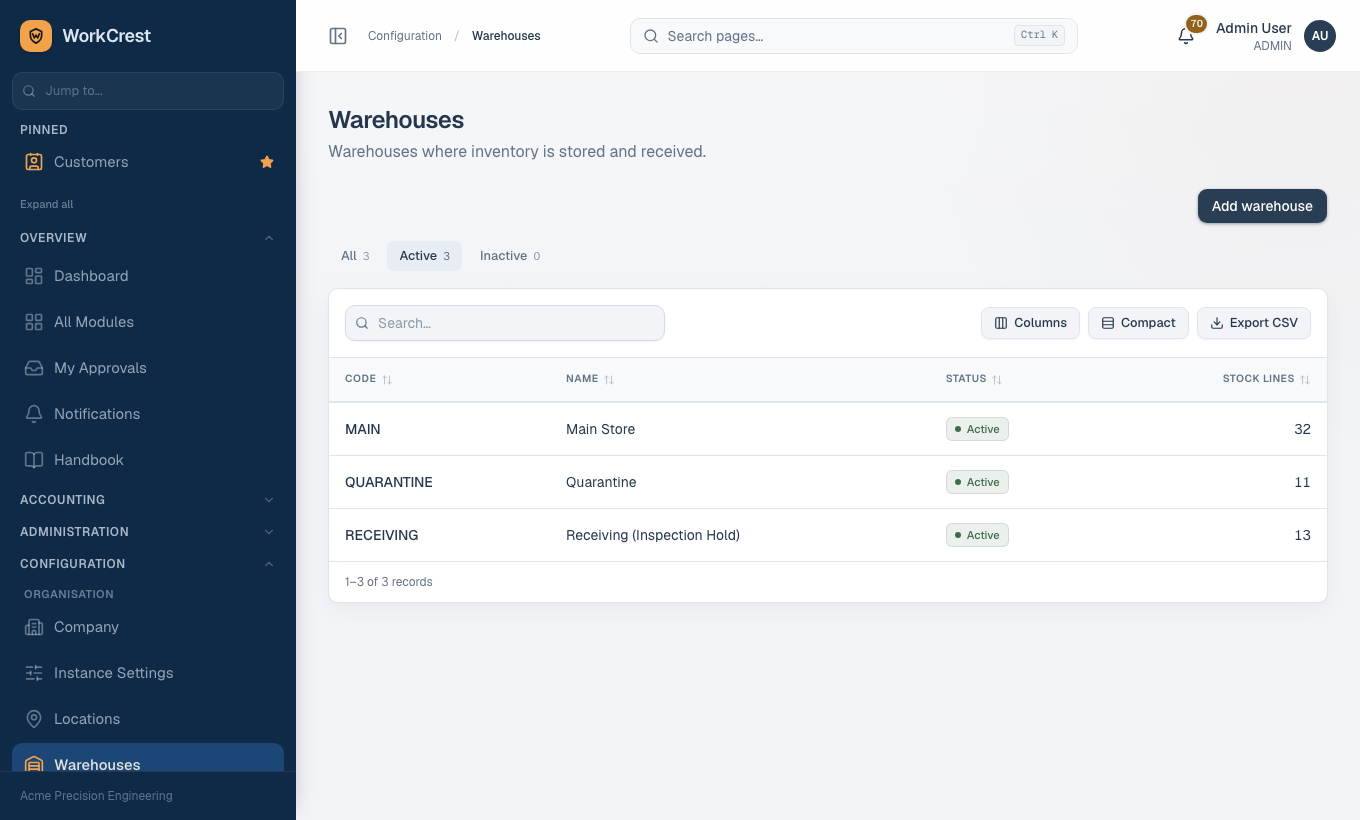
Task: Click the Expand all link
Action: tap(47, 204)
